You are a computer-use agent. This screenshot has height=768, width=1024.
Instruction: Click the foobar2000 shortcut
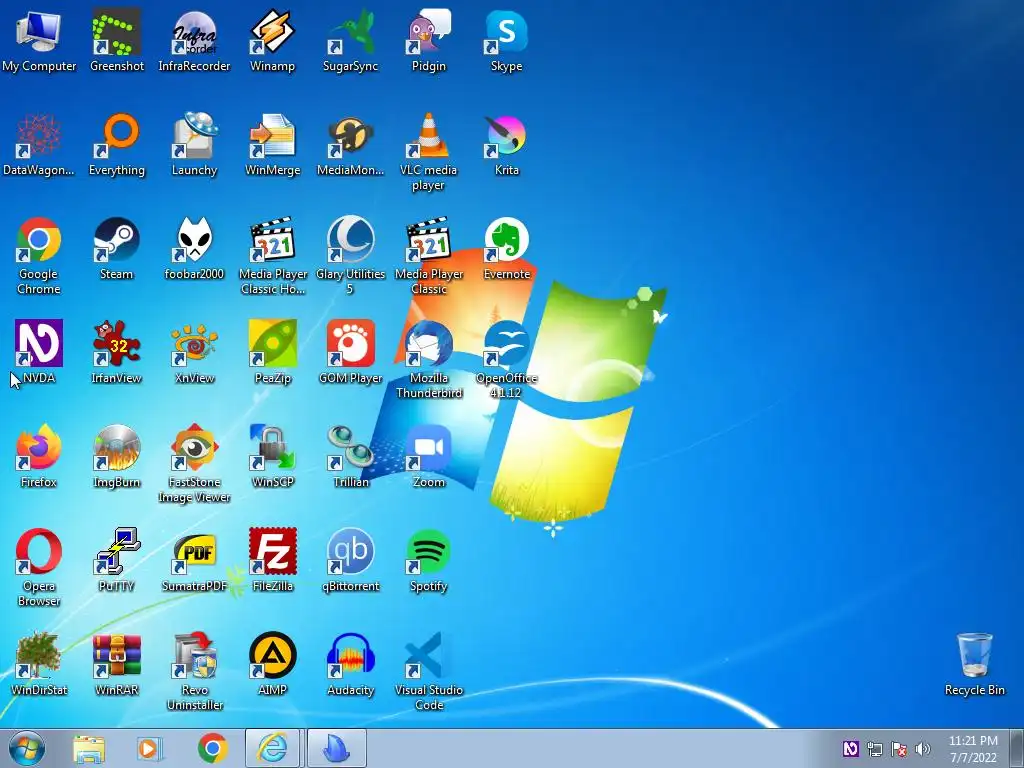coord(195,240)
